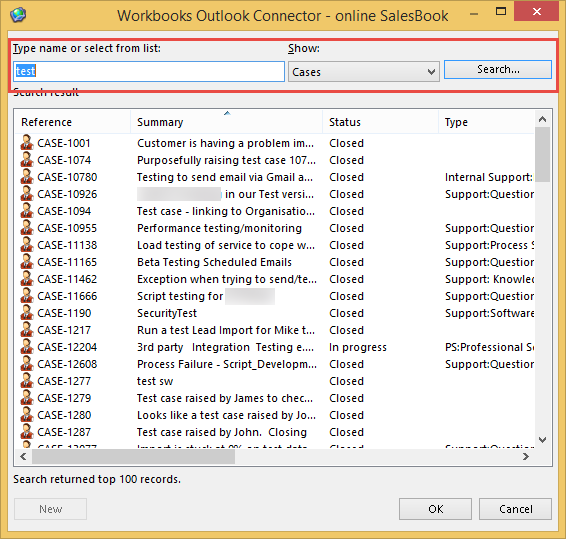This screenshot has height=539, width=566.
Task: Click the name search field containing test
Action: (x=149, y=71)
